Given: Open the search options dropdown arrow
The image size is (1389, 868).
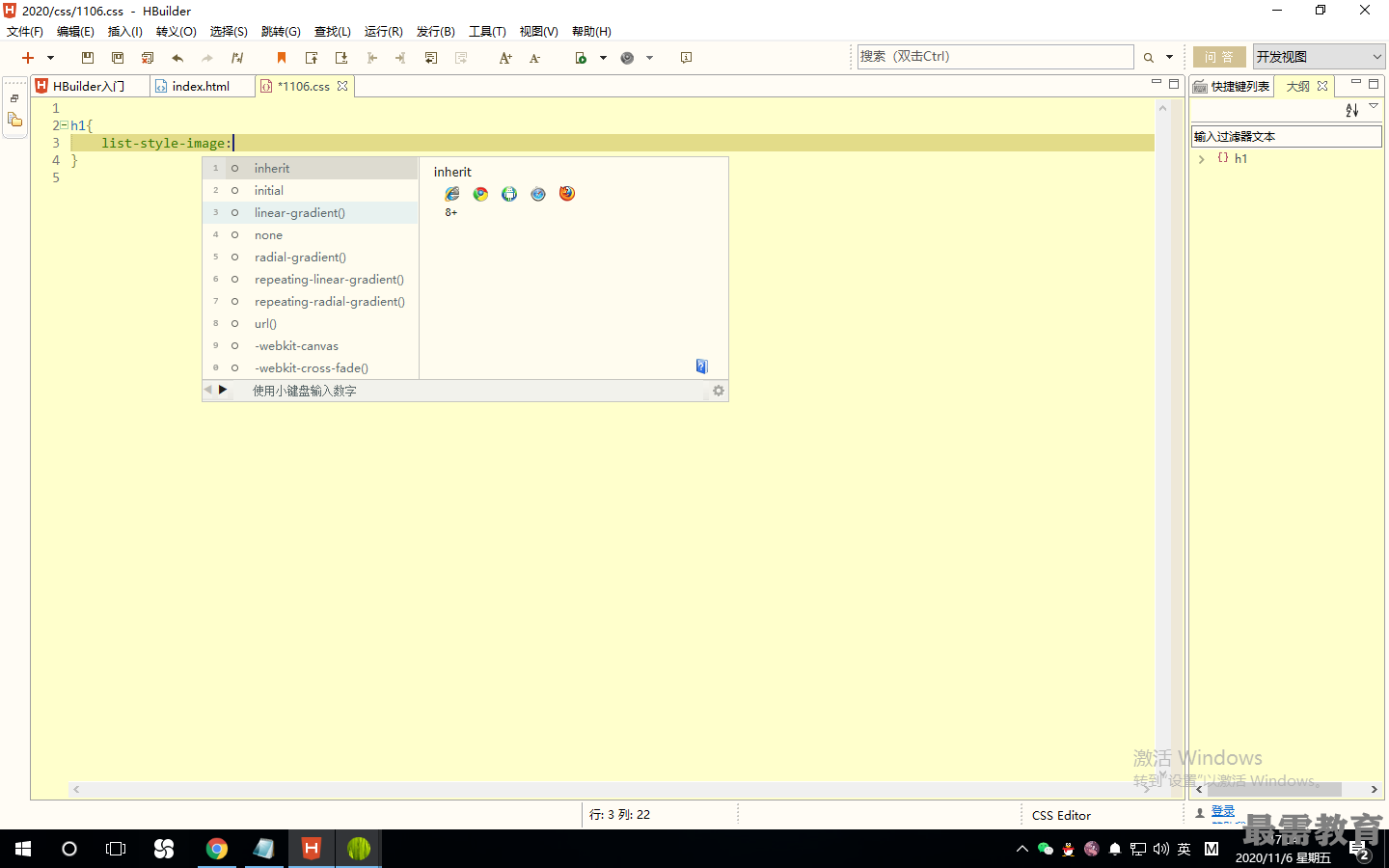Looking at the screenshot, I should (x=1170, y=58).
